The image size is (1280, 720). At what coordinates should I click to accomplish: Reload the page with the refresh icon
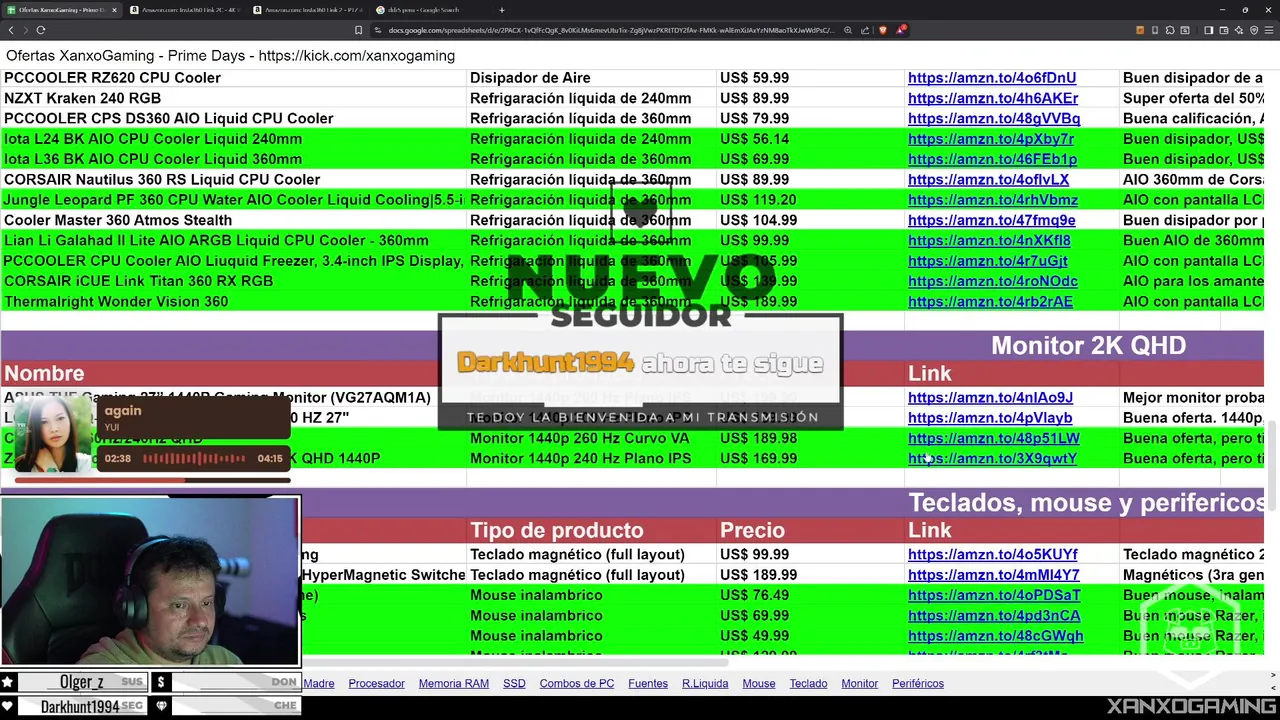tap(41, 30)
